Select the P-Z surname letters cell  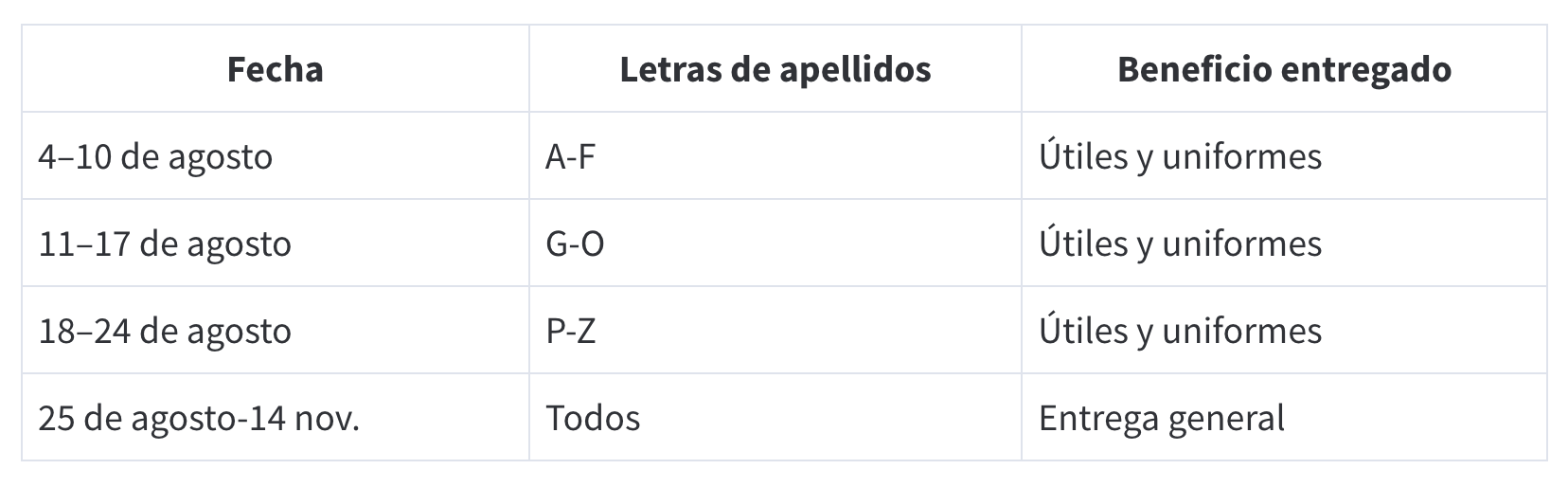[x=775, y=331]
